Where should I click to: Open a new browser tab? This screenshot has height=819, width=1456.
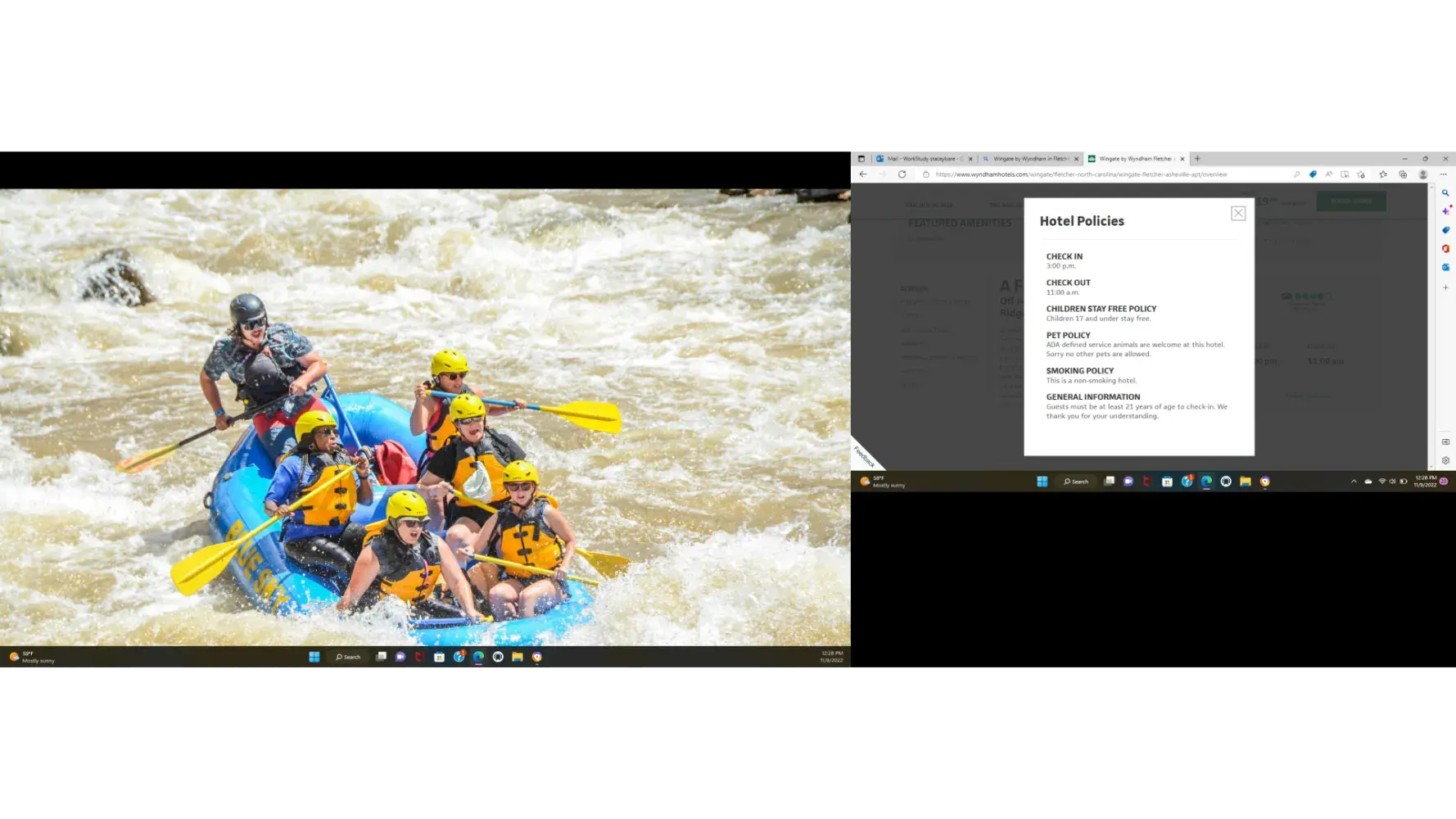[1197, 159]
